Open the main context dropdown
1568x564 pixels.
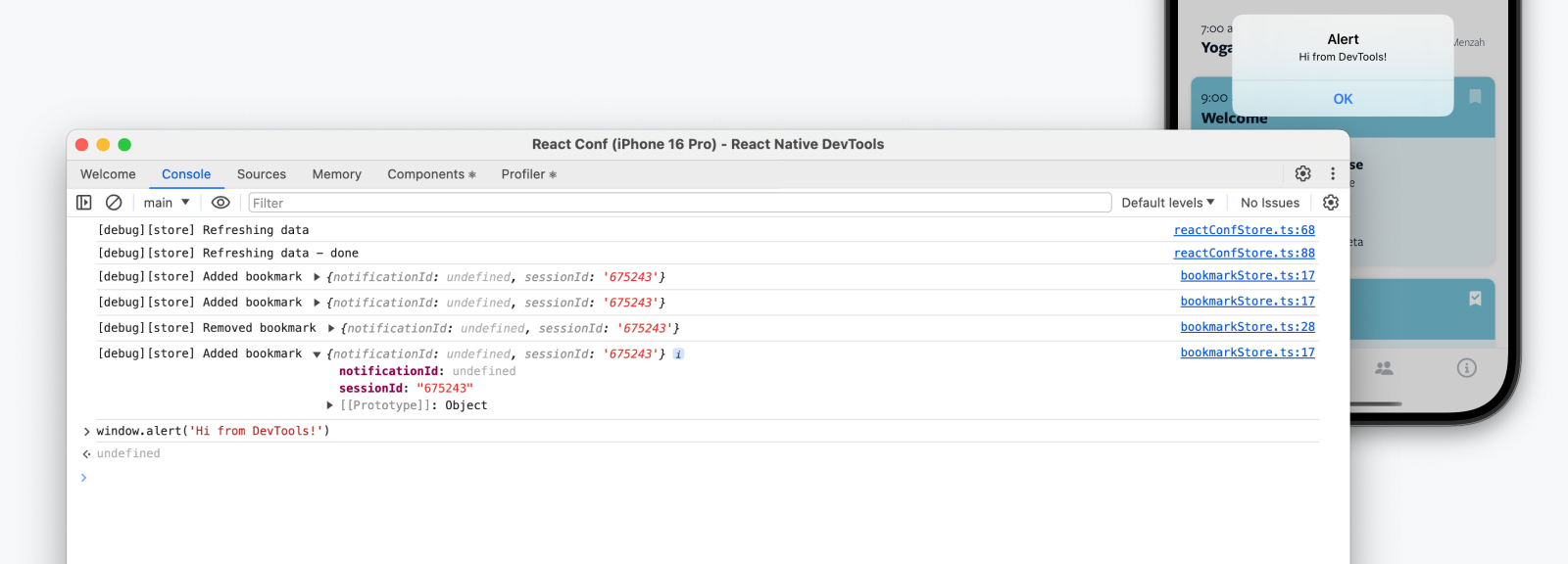pyautogui.click(x=166, y=203)
